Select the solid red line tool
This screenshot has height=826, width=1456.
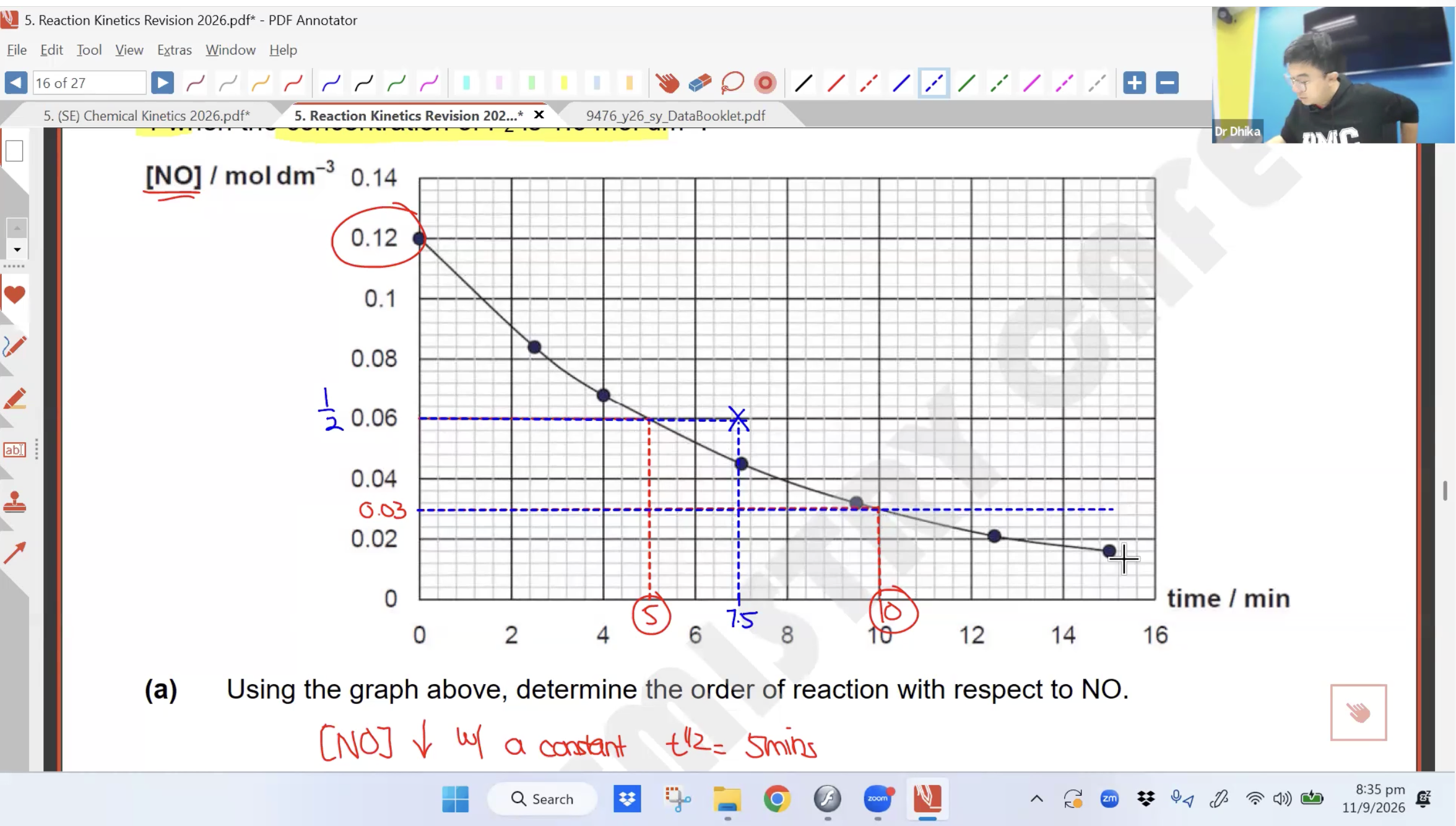pos(836,83)
